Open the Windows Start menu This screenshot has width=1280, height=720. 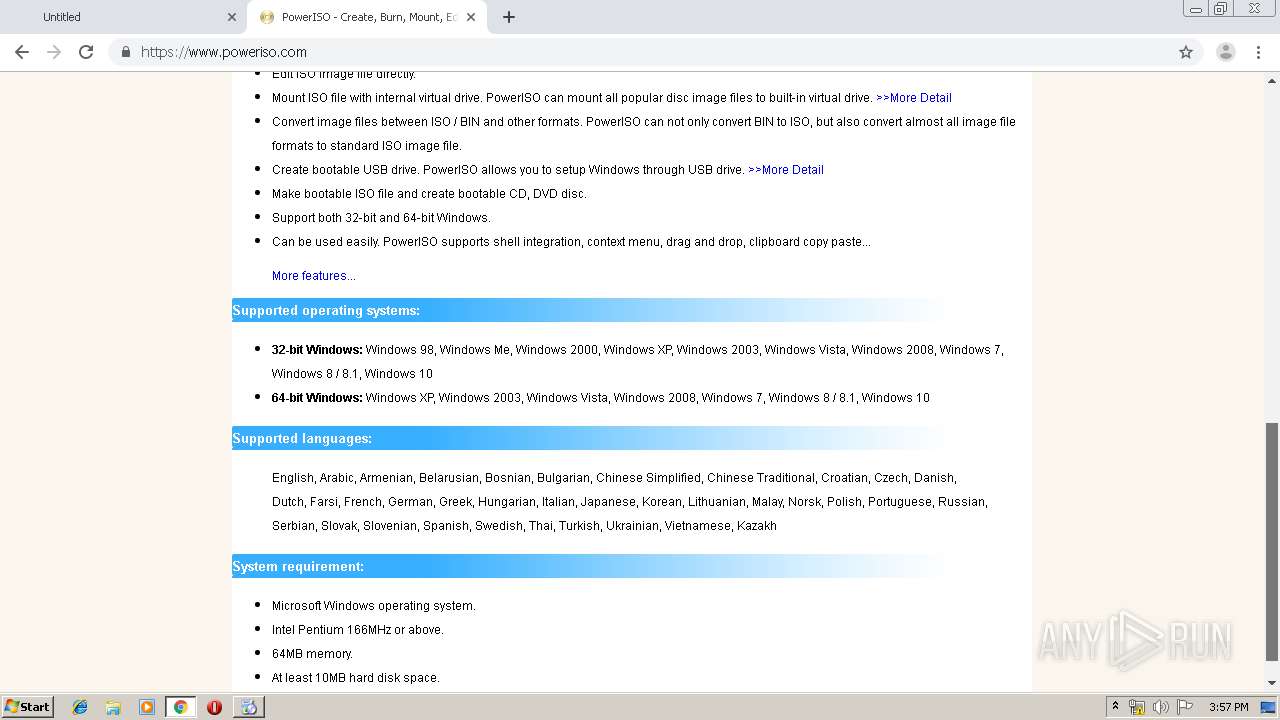28,707
